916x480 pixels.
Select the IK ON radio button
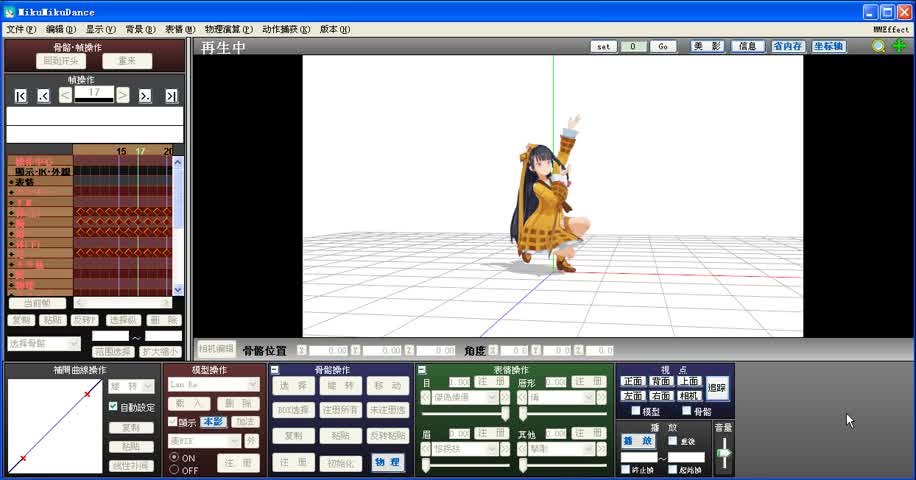tap(174, 457)
